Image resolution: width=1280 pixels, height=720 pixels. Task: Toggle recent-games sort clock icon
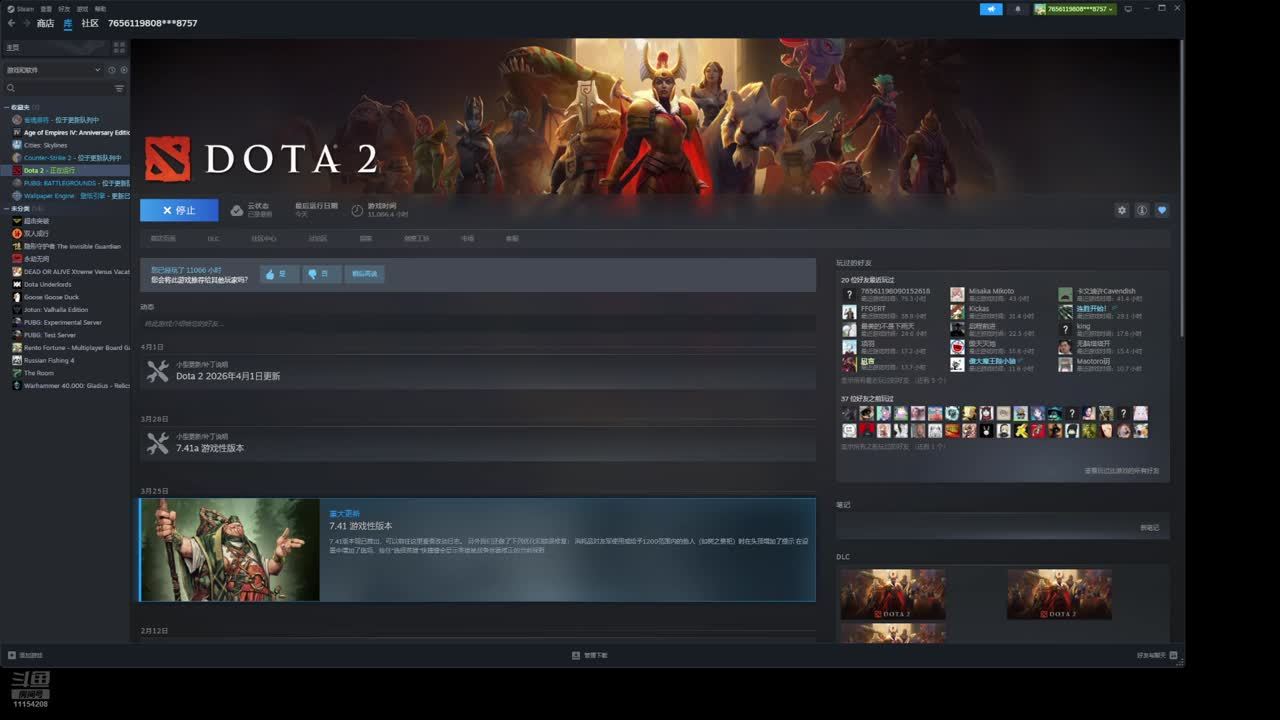coord(111,70)
